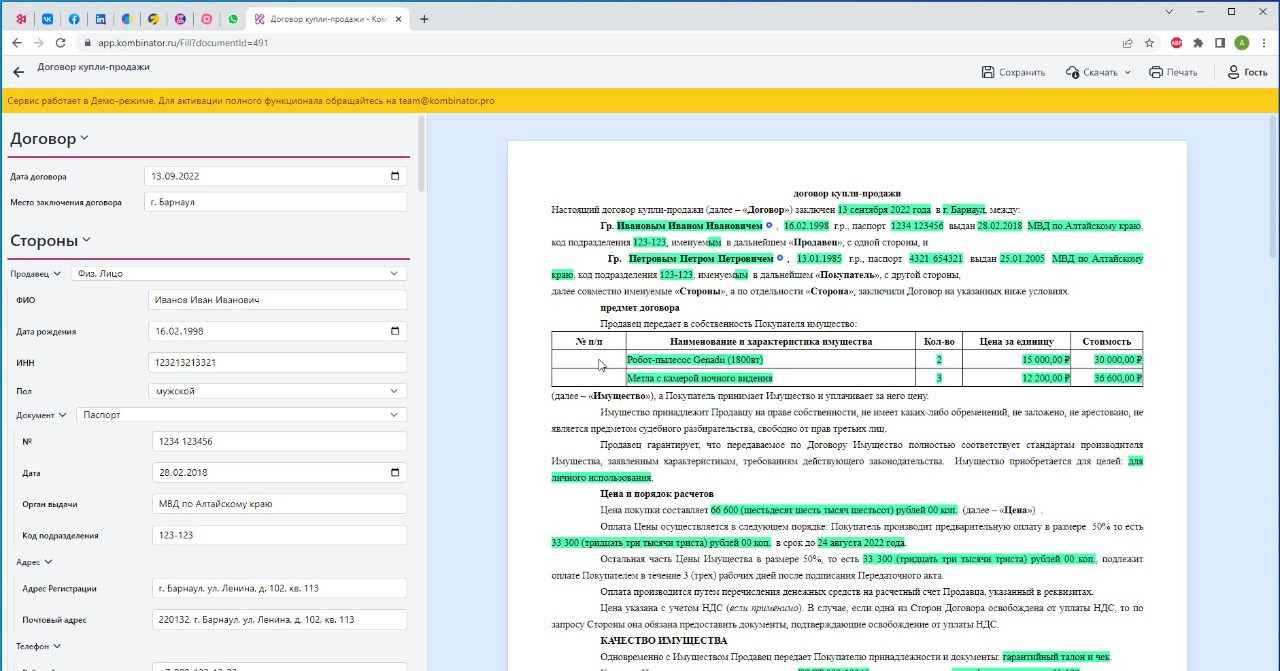The height and width of the screenshot is (671, 1280).
Task: Reload the page with the refresh icon
Action: (60, 43)
